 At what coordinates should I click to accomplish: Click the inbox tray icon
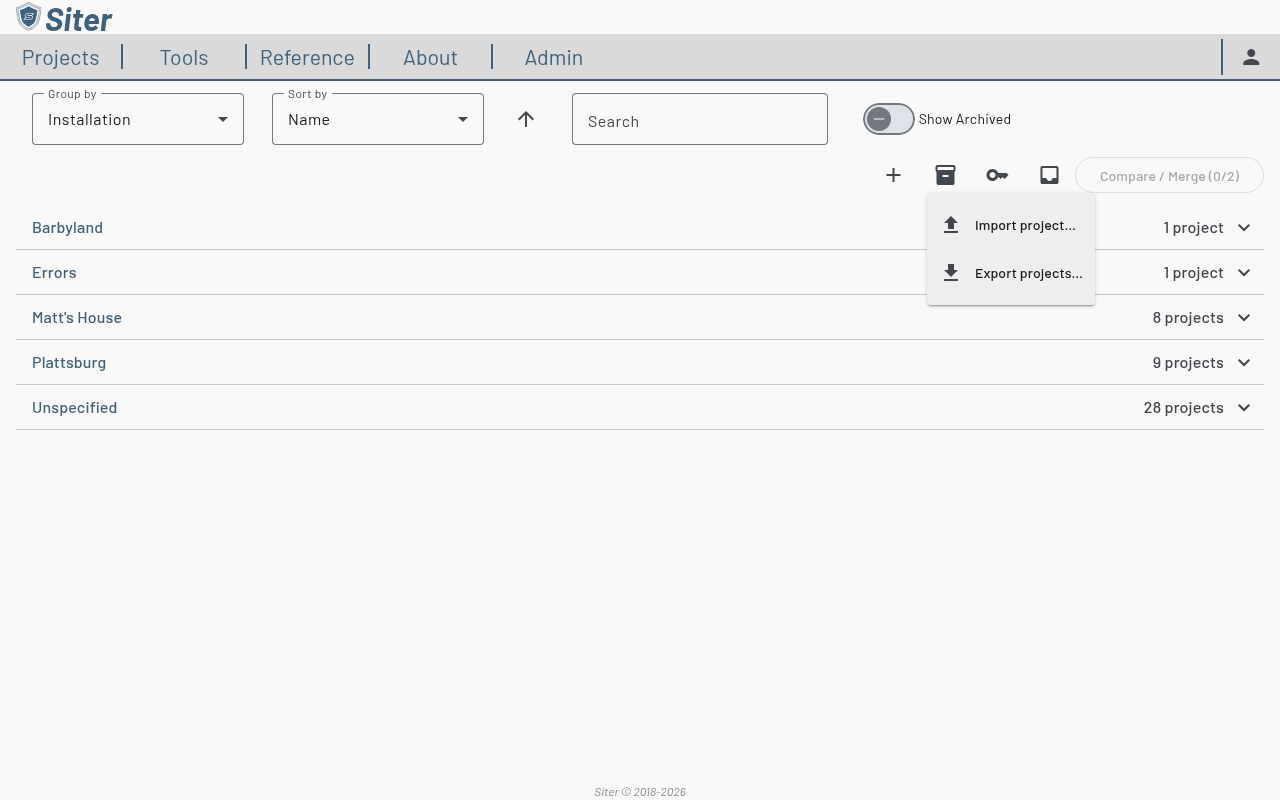pyautogui.click(x=1049, y=175)
